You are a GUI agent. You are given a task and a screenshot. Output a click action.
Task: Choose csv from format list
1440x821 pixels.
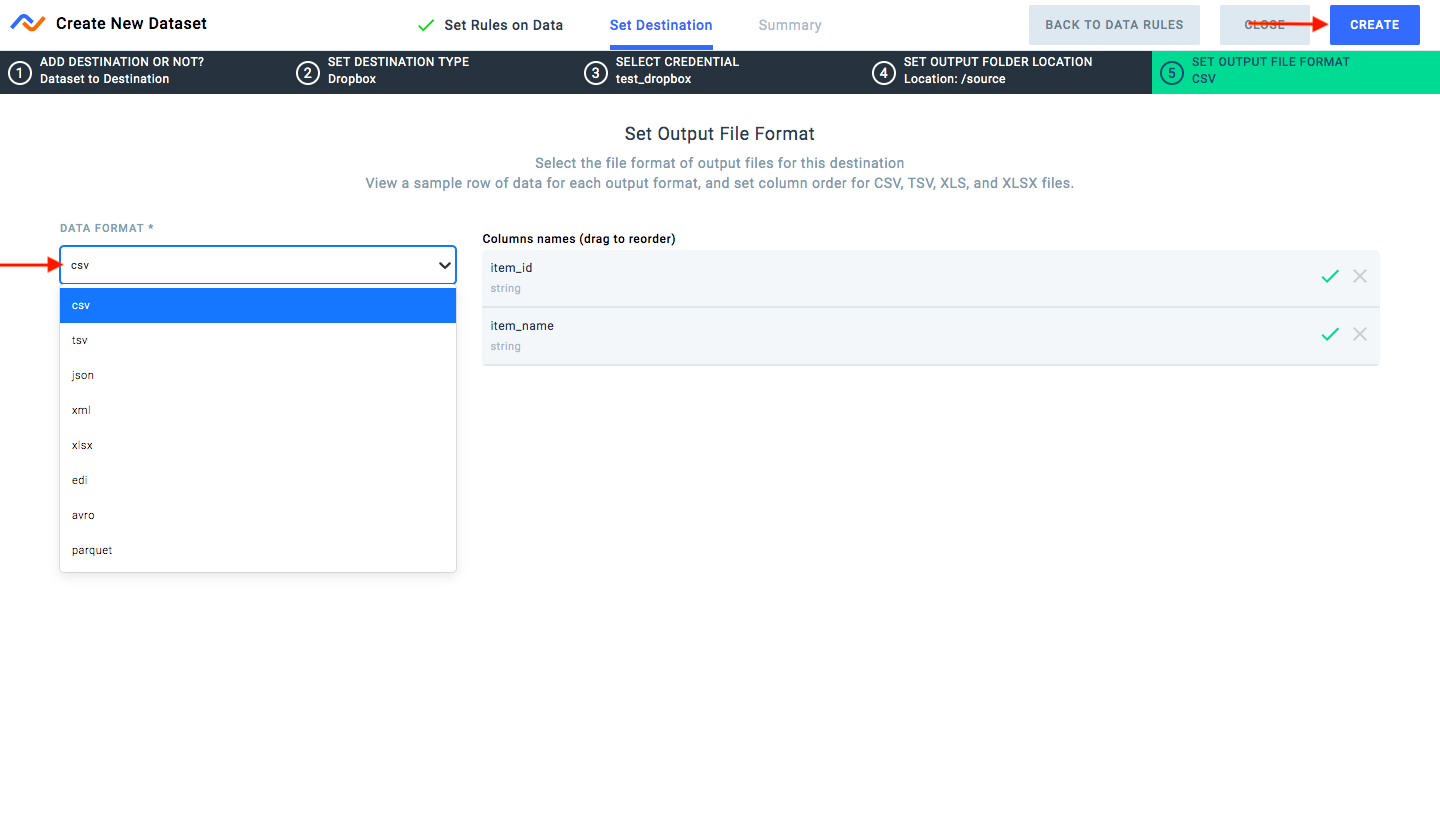(x=258, y=305)
